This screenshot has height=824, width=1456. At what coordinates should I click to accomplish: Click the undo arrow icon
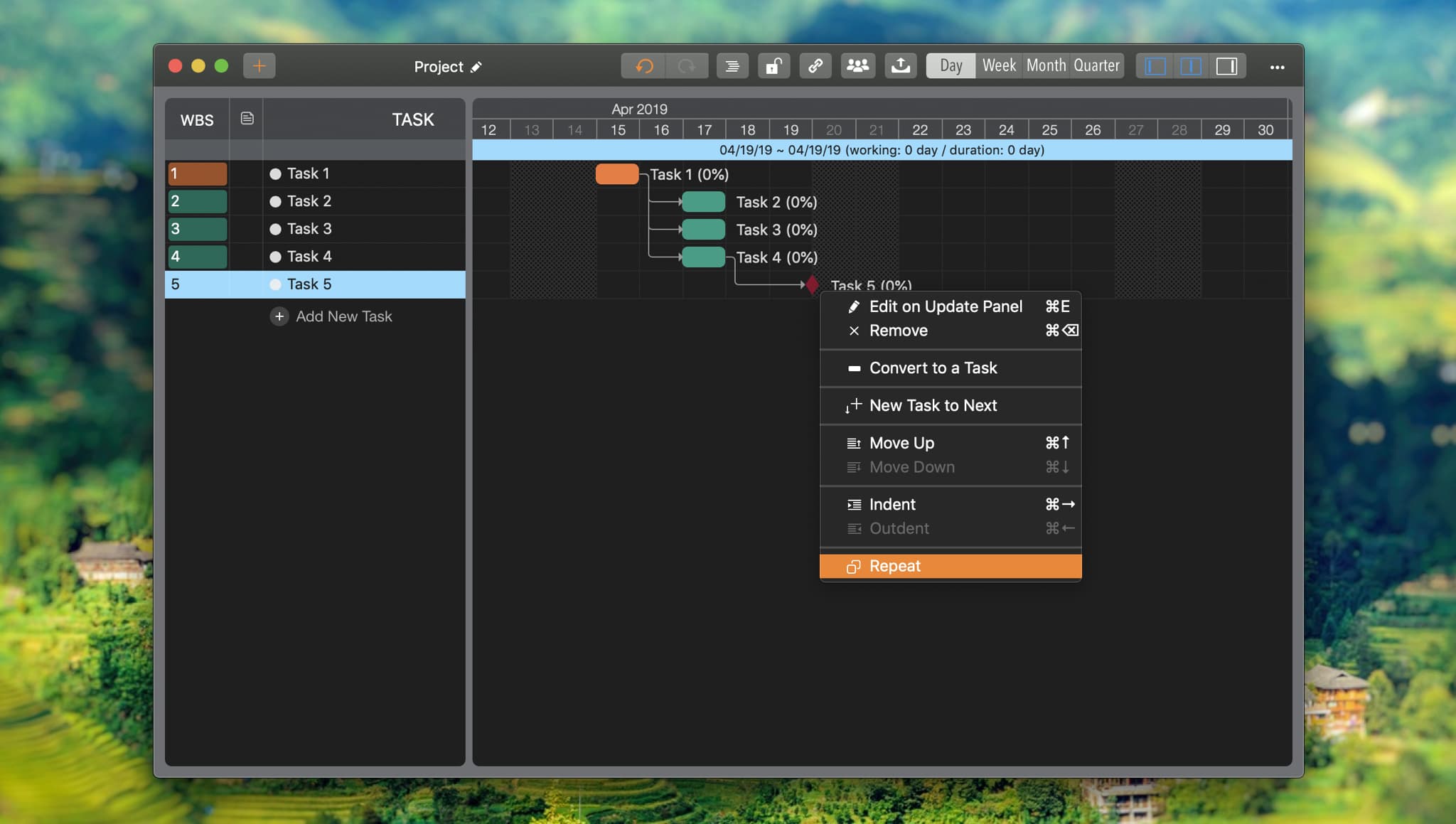click(x=644, y=66)
